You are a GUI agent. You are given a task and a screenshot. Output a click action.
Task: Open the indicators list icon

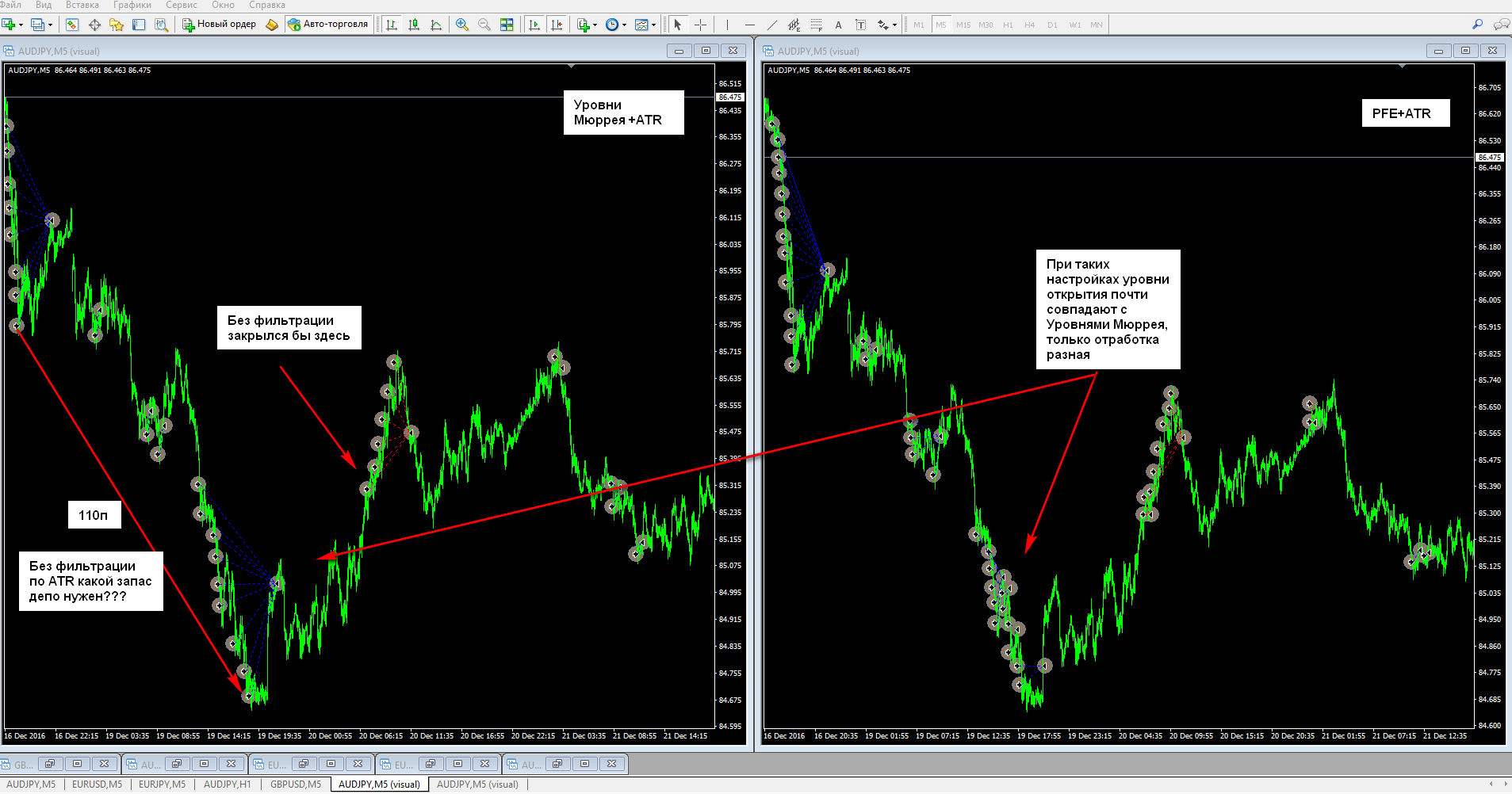point(584,25)
